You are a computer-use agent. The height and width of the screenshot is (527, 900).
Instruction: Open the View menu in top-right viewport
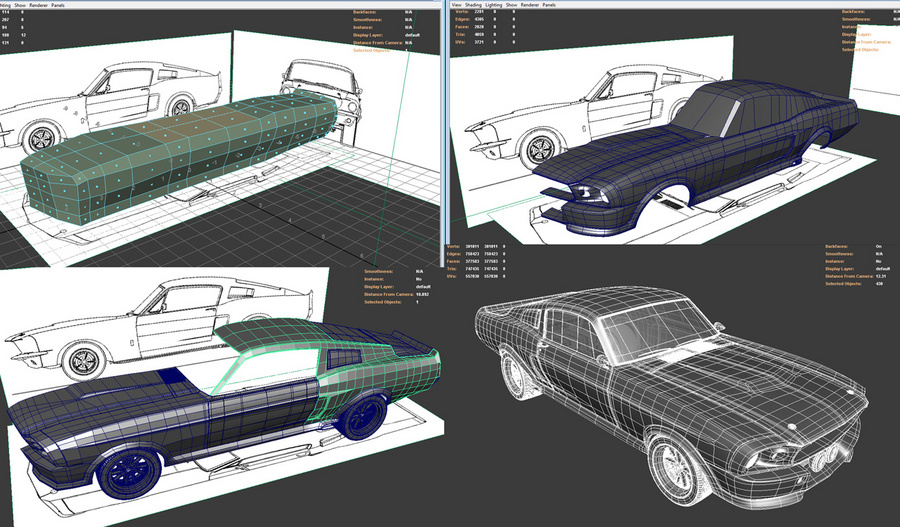(x=458, y=4)
